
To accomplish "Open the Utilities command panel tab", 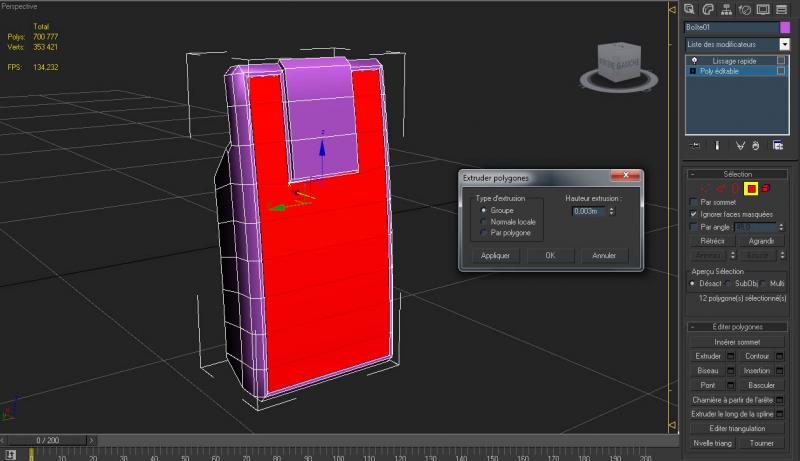I will (x=781, y=9).
